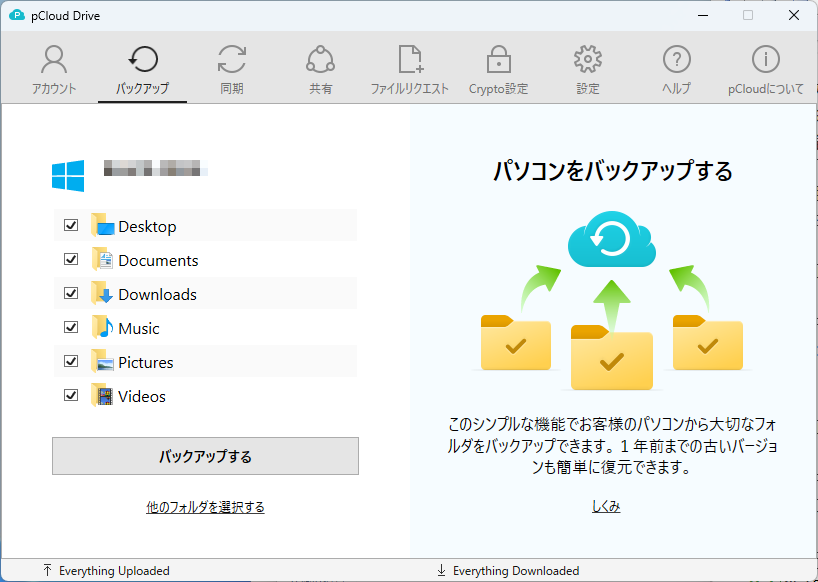818x582 pixels.
Task: Open the 共有 (Share) section
Action: [320, 70]
